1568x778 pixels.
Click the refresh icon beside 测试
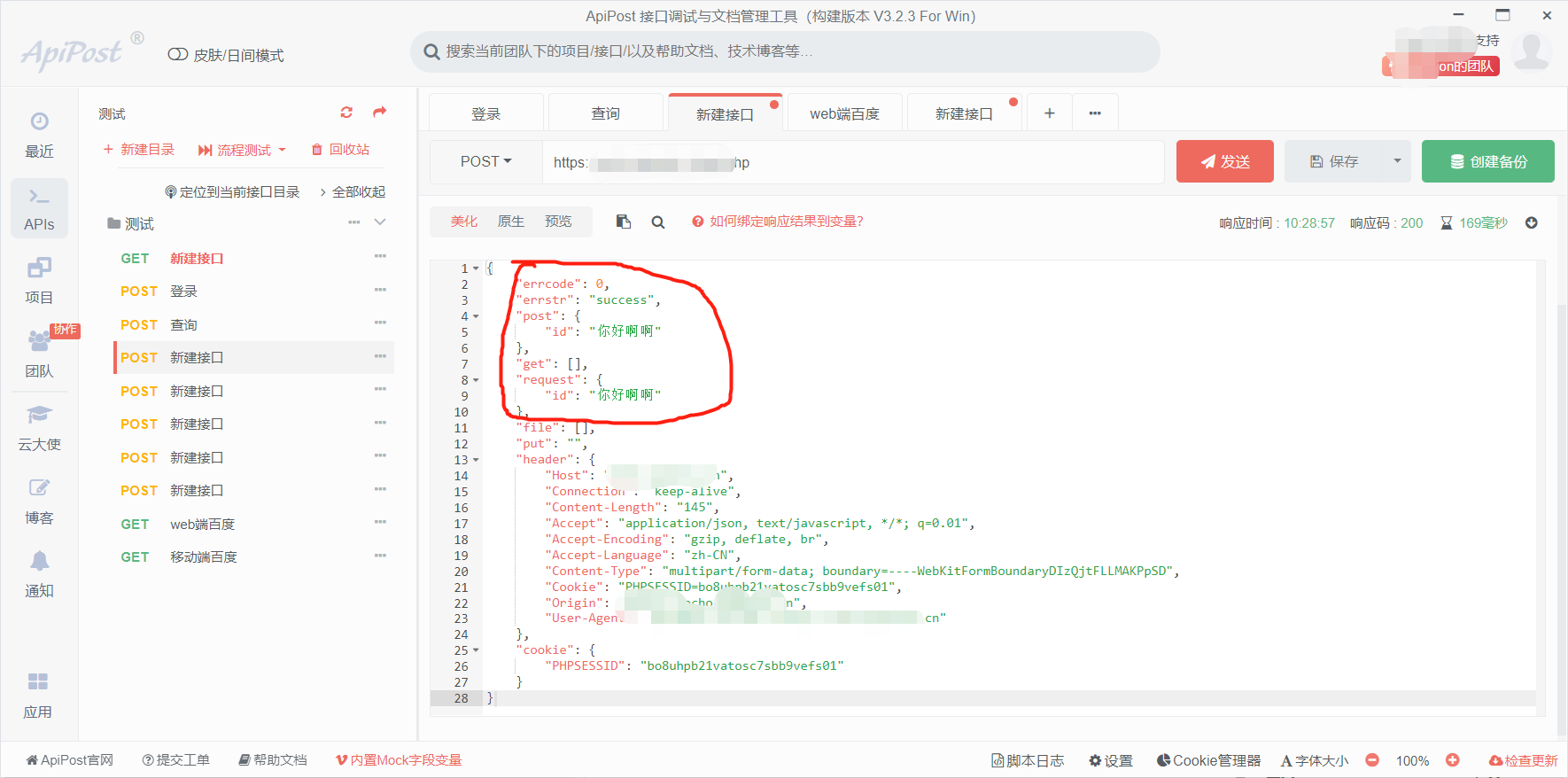(x=346, y=113)
